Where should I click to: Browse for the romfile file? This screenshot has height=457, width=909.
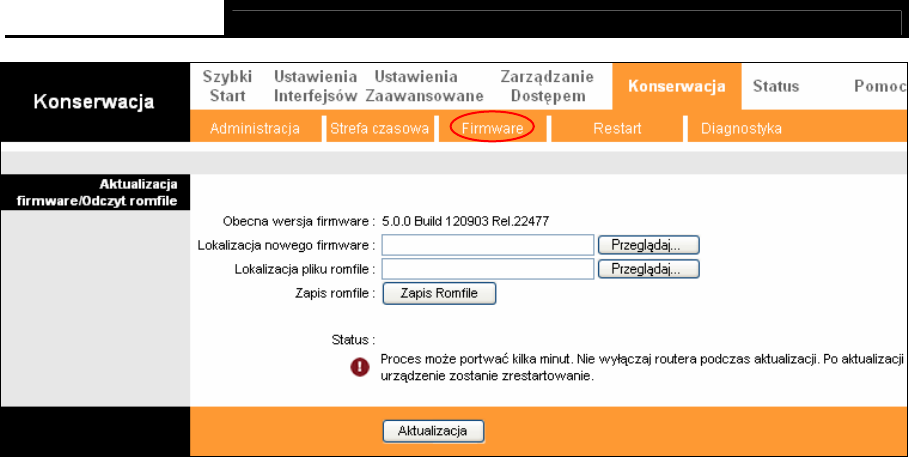point(648,269)
